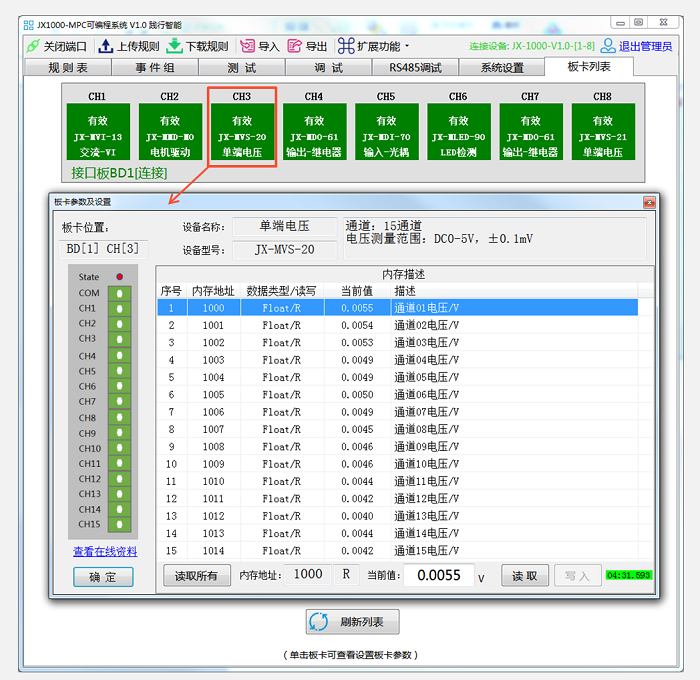The width and height of the screenshot is (700, 680).
Task: Click the 描述 column header
Action: coord(514,291)
